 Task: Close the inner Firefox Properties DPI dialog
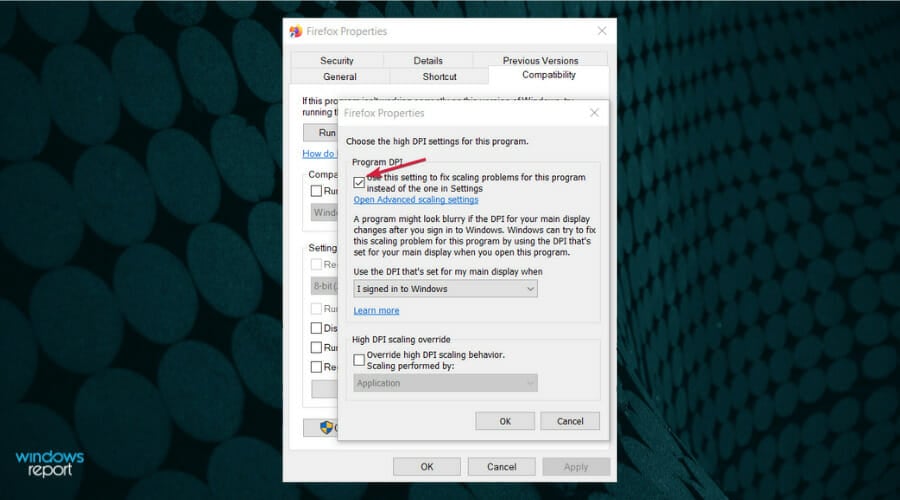[x=594, y=113]
